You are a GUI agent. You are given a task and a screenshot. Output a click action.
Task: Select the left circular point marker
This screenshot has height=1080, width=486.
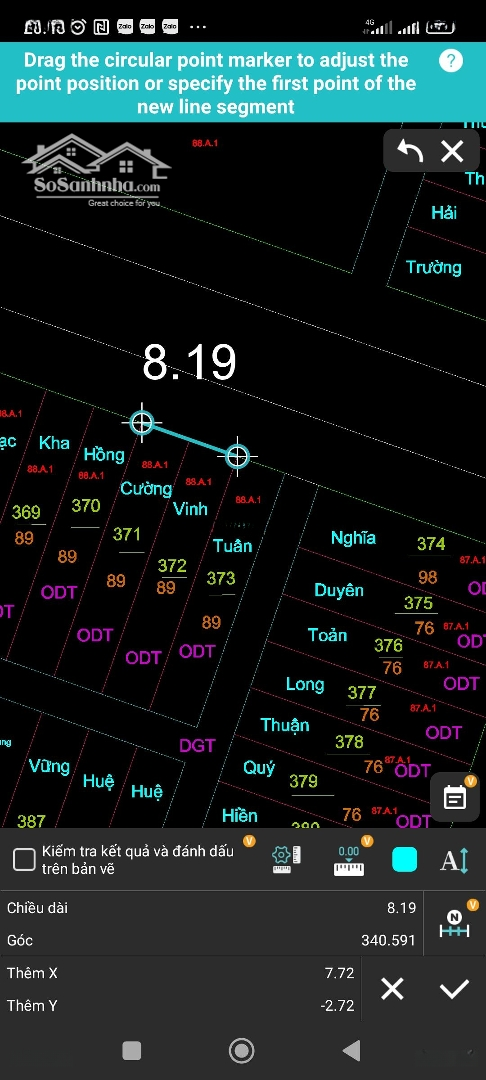142,422
